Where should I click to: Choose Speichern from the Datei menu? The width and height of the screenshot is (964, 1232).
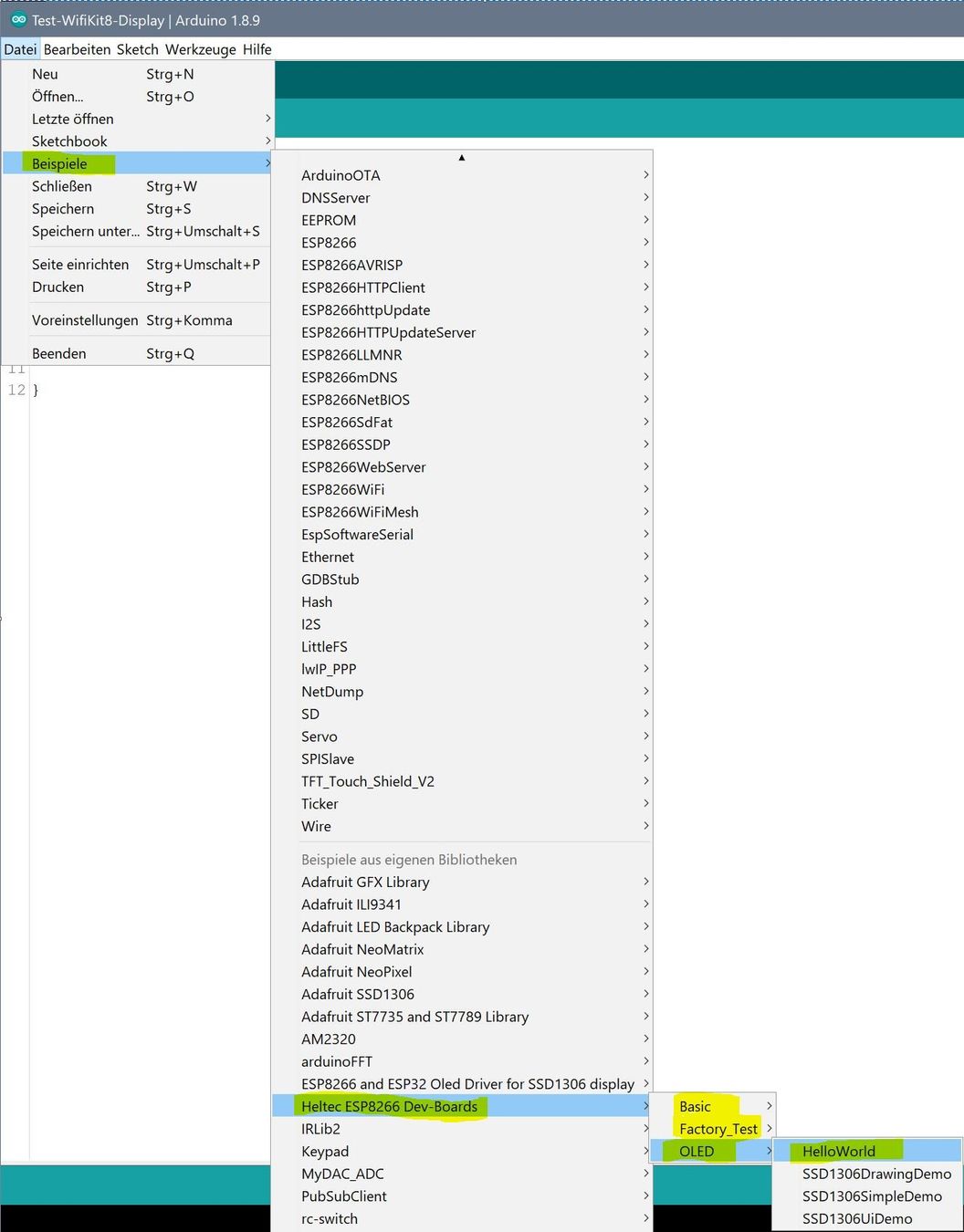pos(137,209)
